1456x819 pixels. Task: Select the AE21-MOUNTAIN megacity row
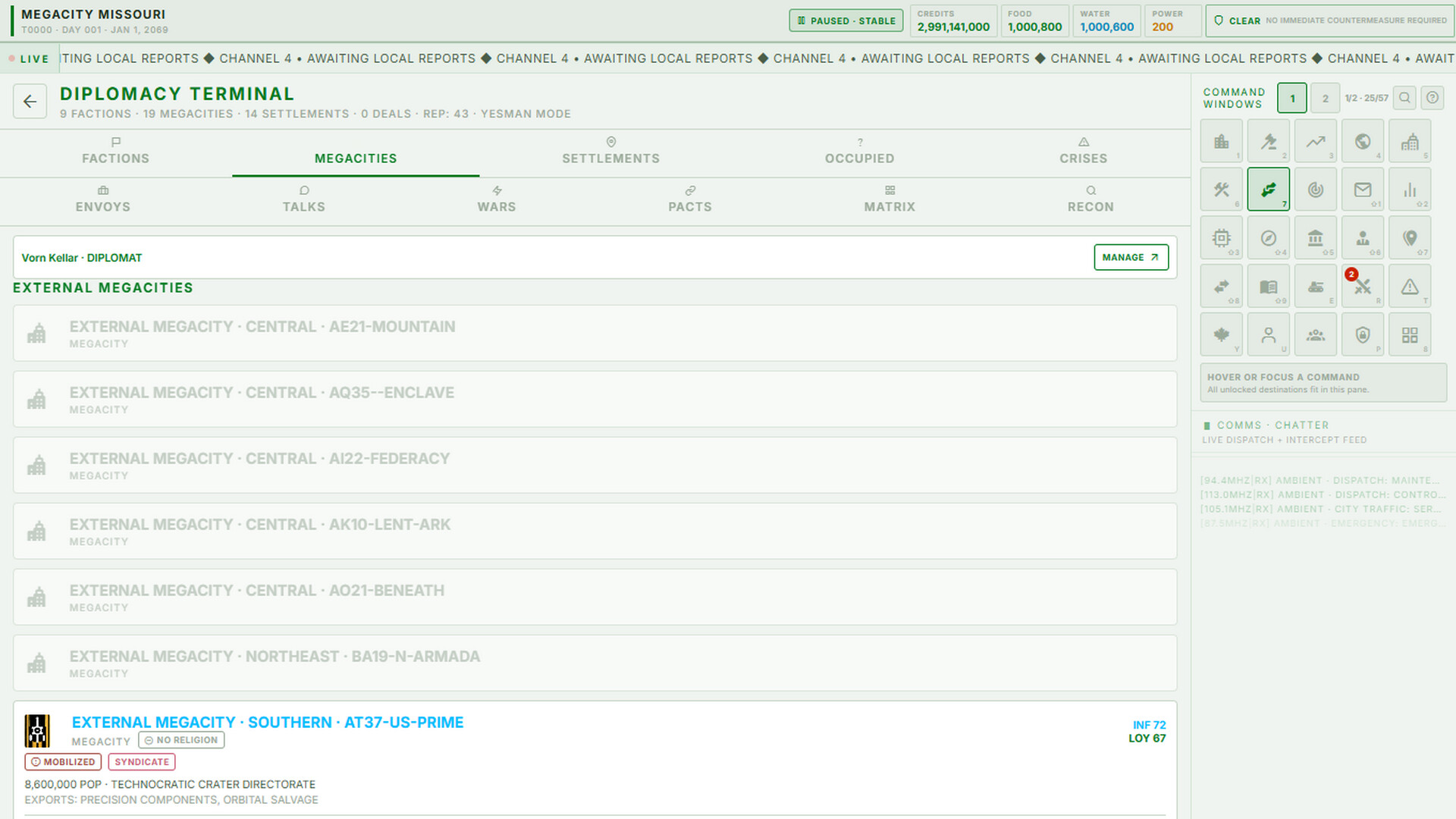pos(595,334)
